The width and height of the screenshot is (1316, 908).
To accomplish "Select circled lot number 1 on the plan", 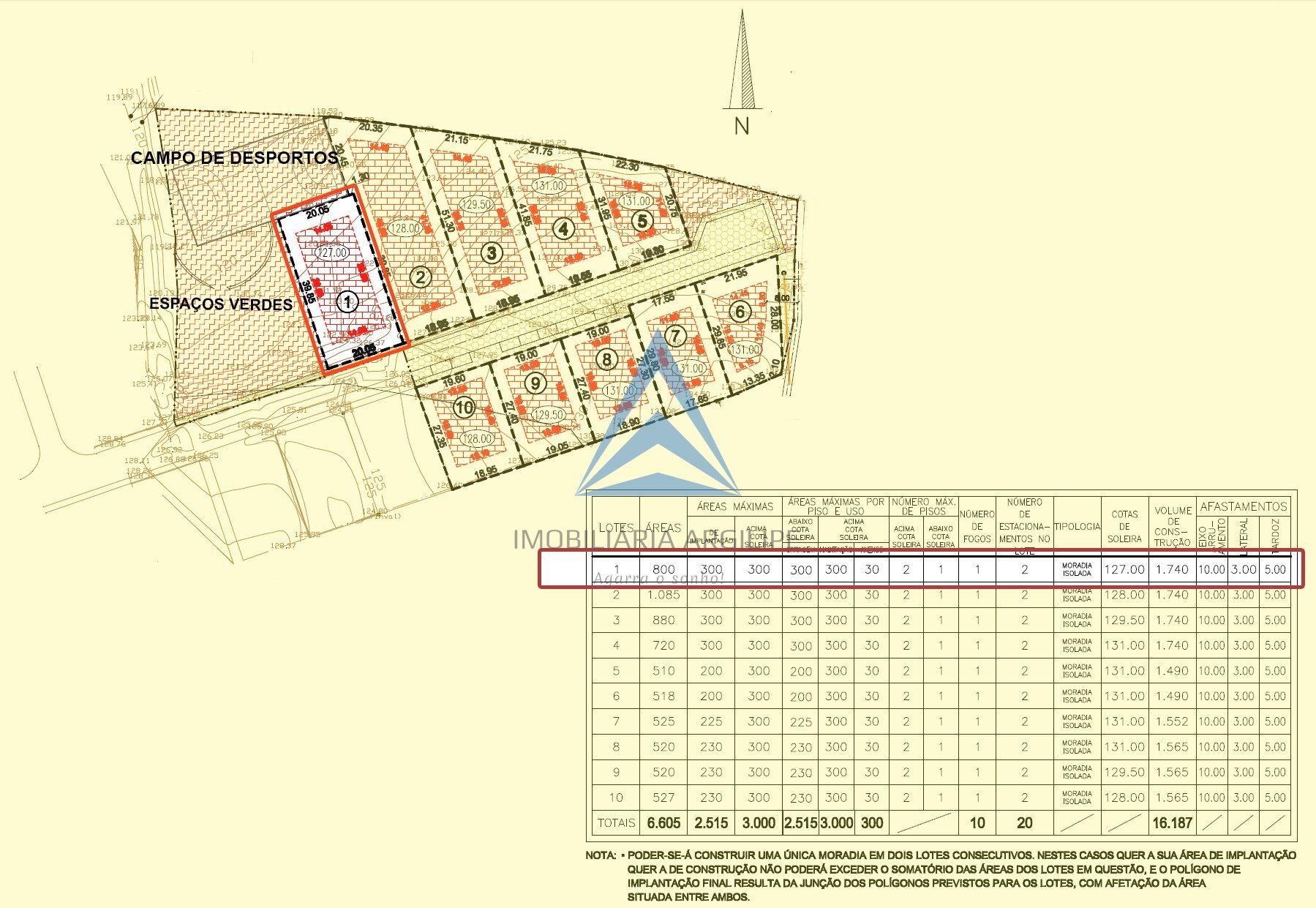I will click(x=347, y=301).
